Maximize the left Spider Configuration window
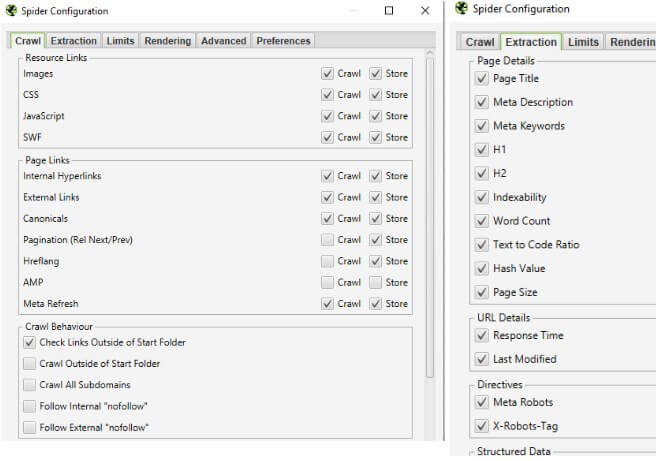 pos(389,11)
